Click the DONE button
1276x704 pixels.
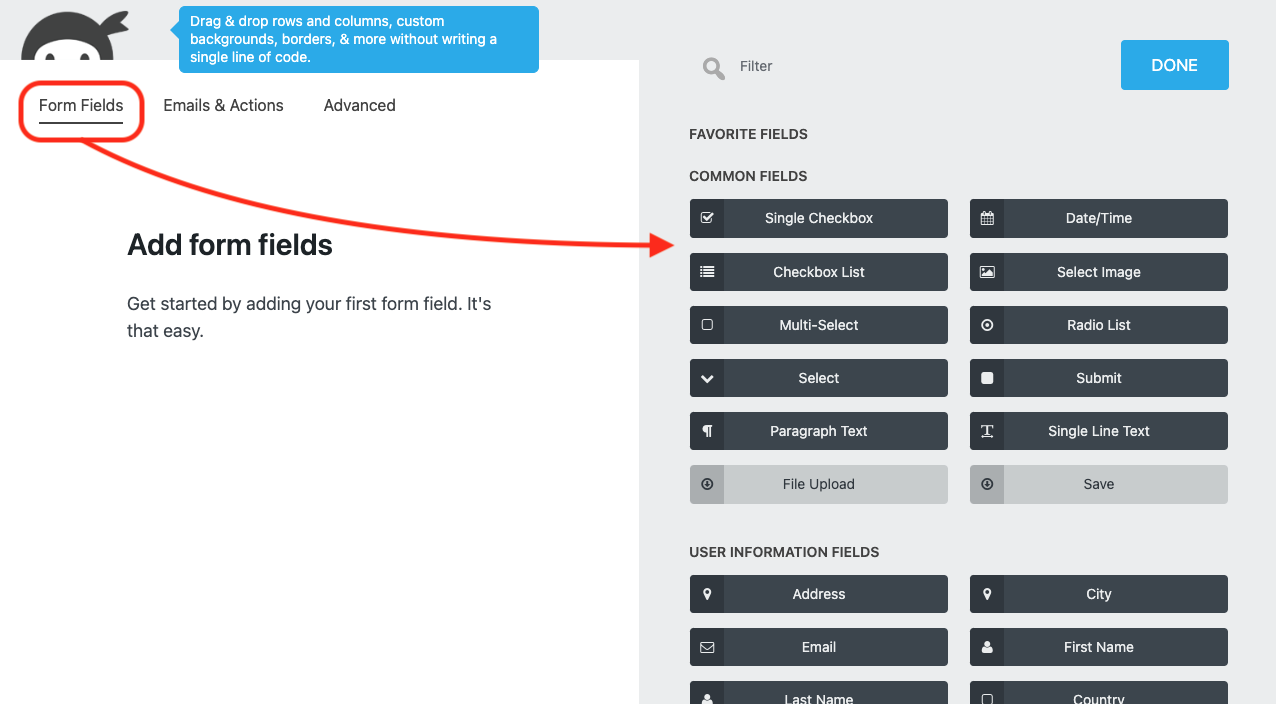coord(1174,64)
